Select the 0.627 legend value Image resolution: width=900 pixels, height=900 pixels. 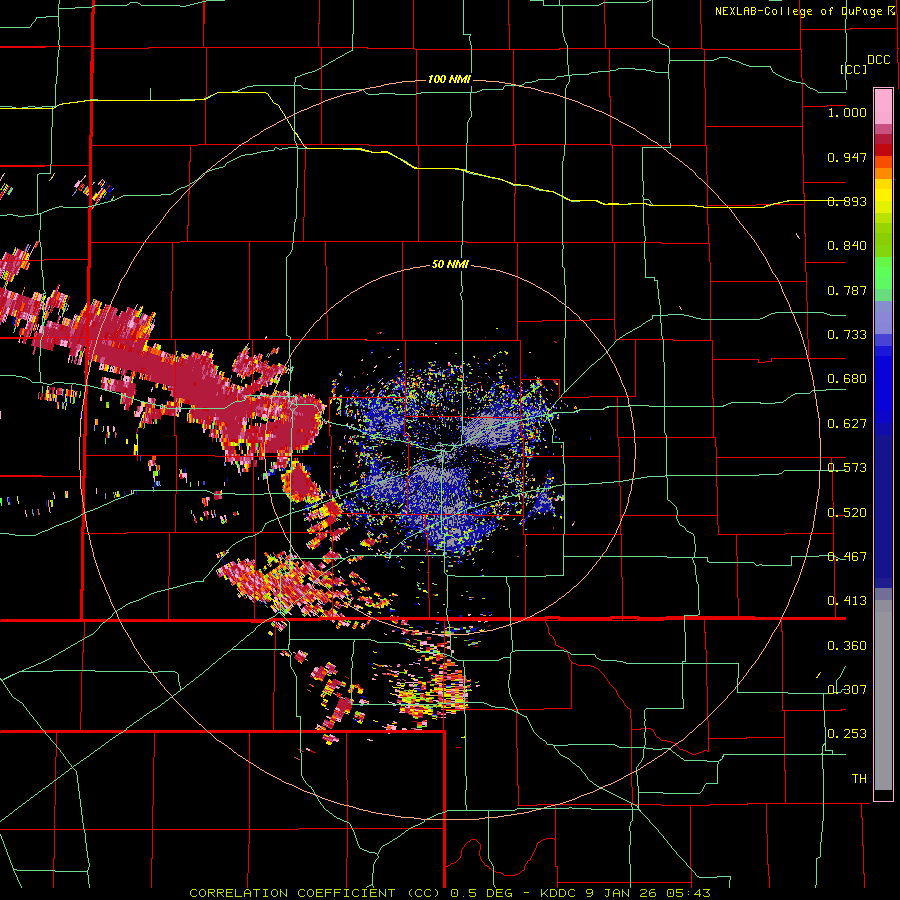click(847, 424)
